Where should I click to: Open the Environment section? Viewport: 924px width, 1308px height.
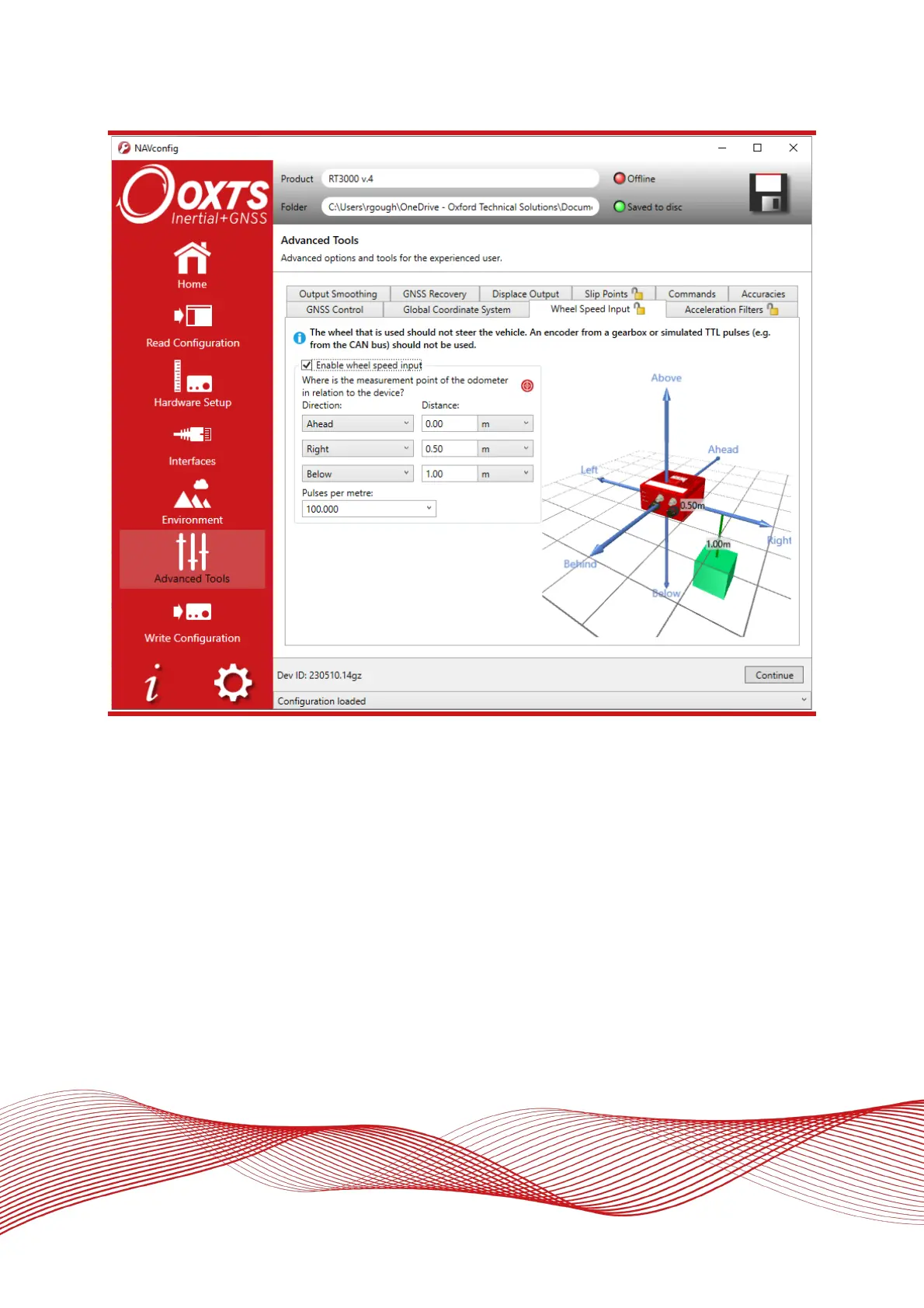(193, 502)
